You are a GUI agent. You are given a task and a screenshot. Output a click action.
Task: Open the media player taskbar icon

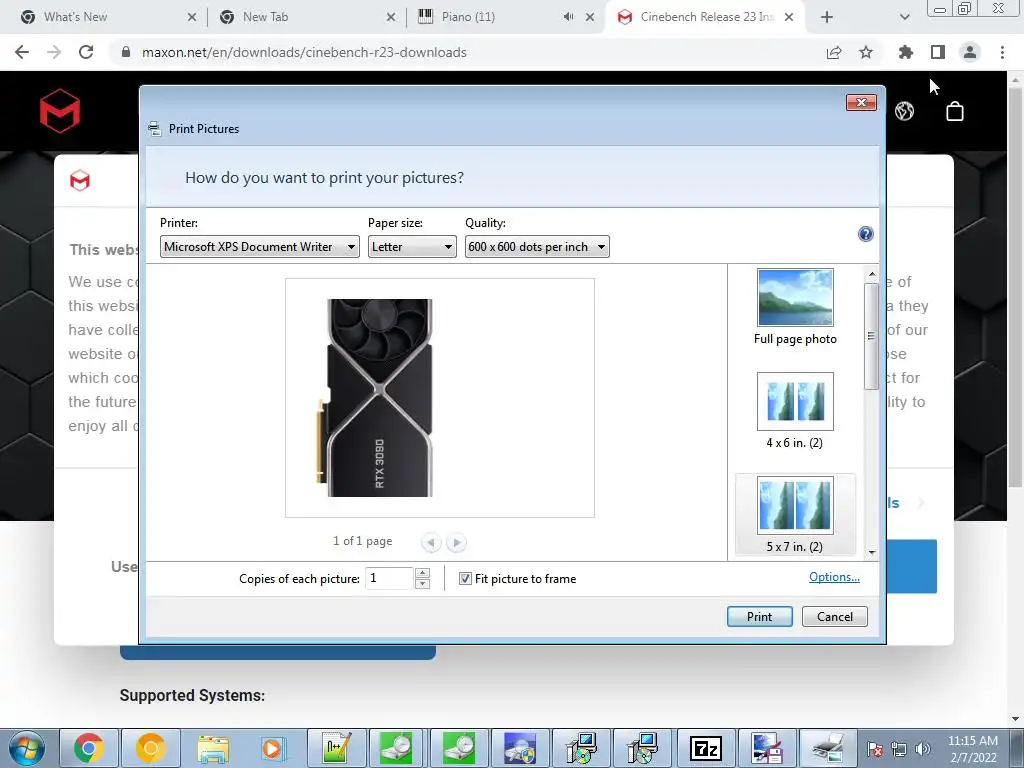274,748
